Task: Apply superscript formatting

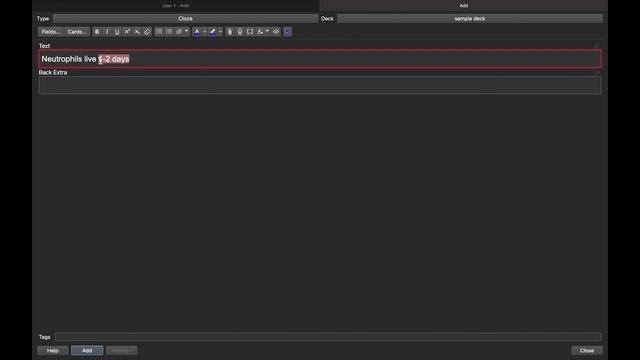Action: click(127, 32)
